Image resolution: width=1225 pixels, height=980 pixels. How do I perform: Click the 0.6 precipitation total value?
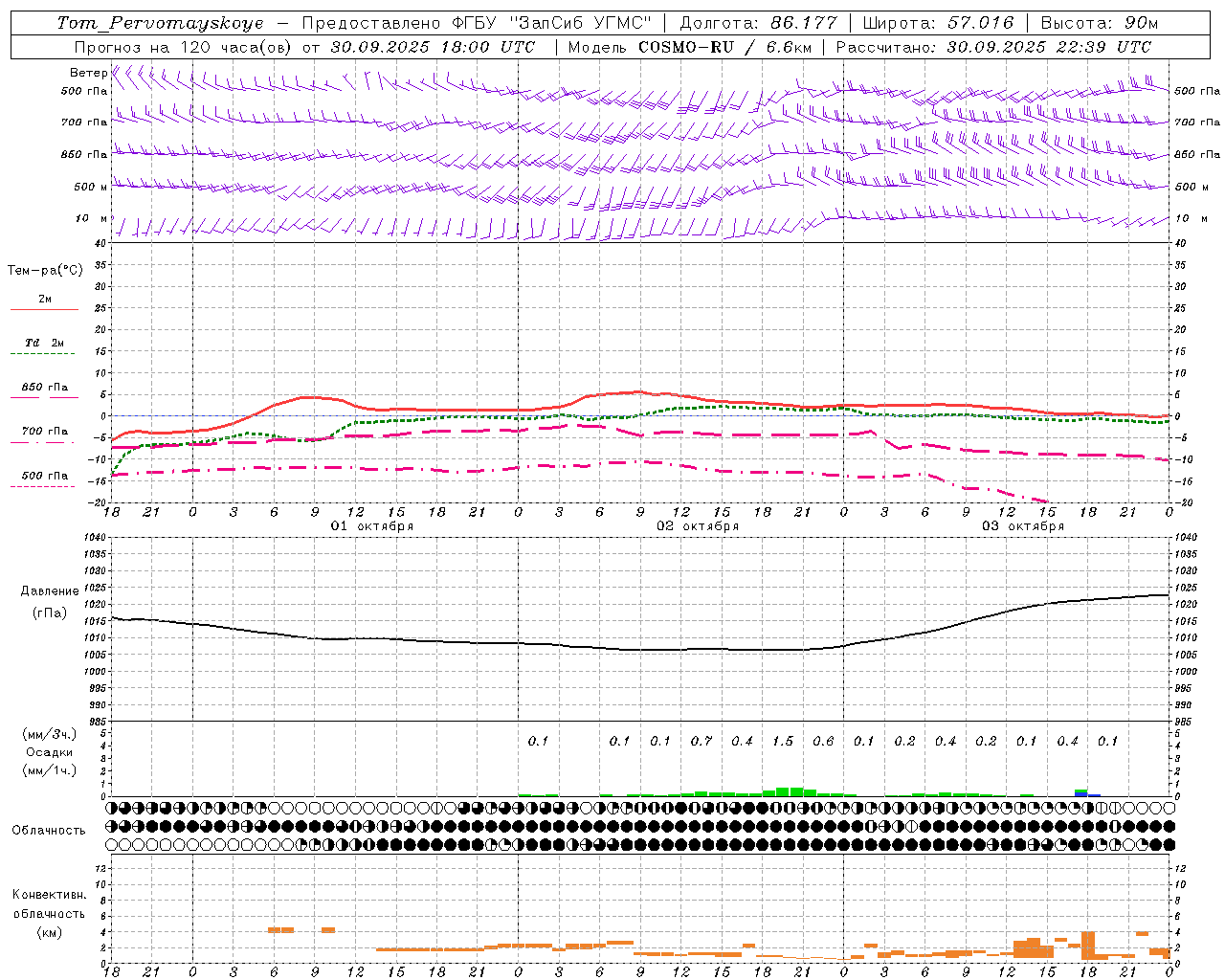point(823,741)
